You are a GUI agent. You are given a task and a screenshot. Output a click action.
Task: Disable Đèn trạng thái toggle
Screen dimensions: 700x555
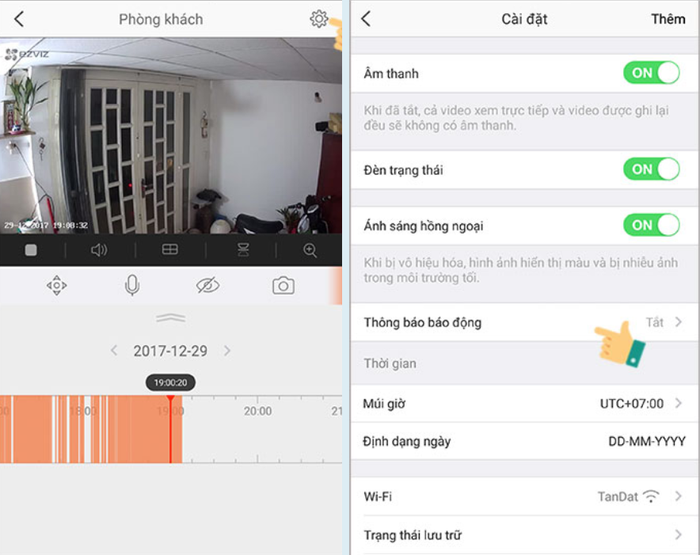651,169
